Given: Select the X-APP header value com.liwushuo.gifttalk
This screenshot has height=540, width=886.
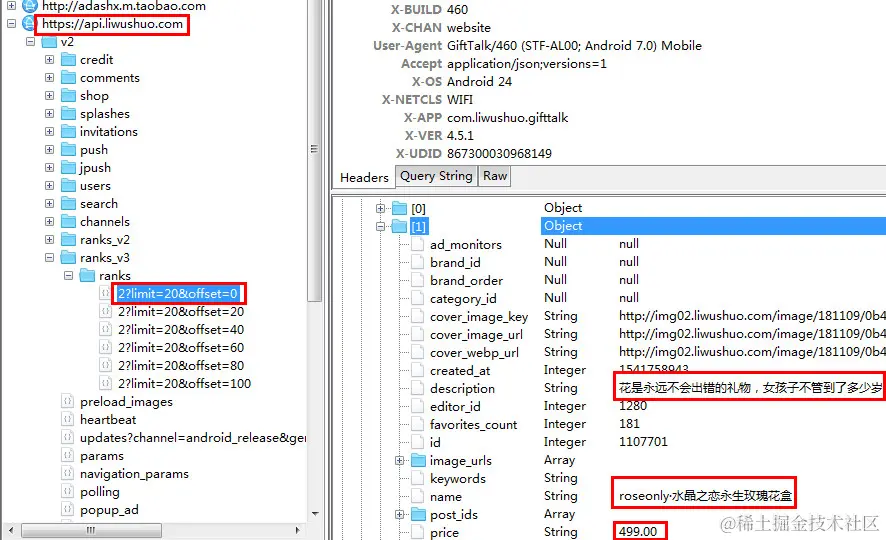Looking at the screenshot, I should tap(507, 118).
